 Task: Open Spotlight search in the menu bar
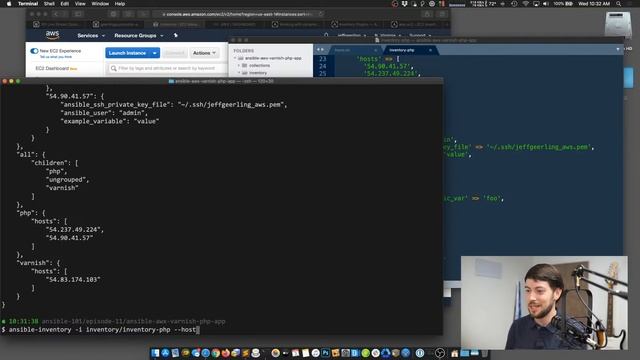pos(619,4)
